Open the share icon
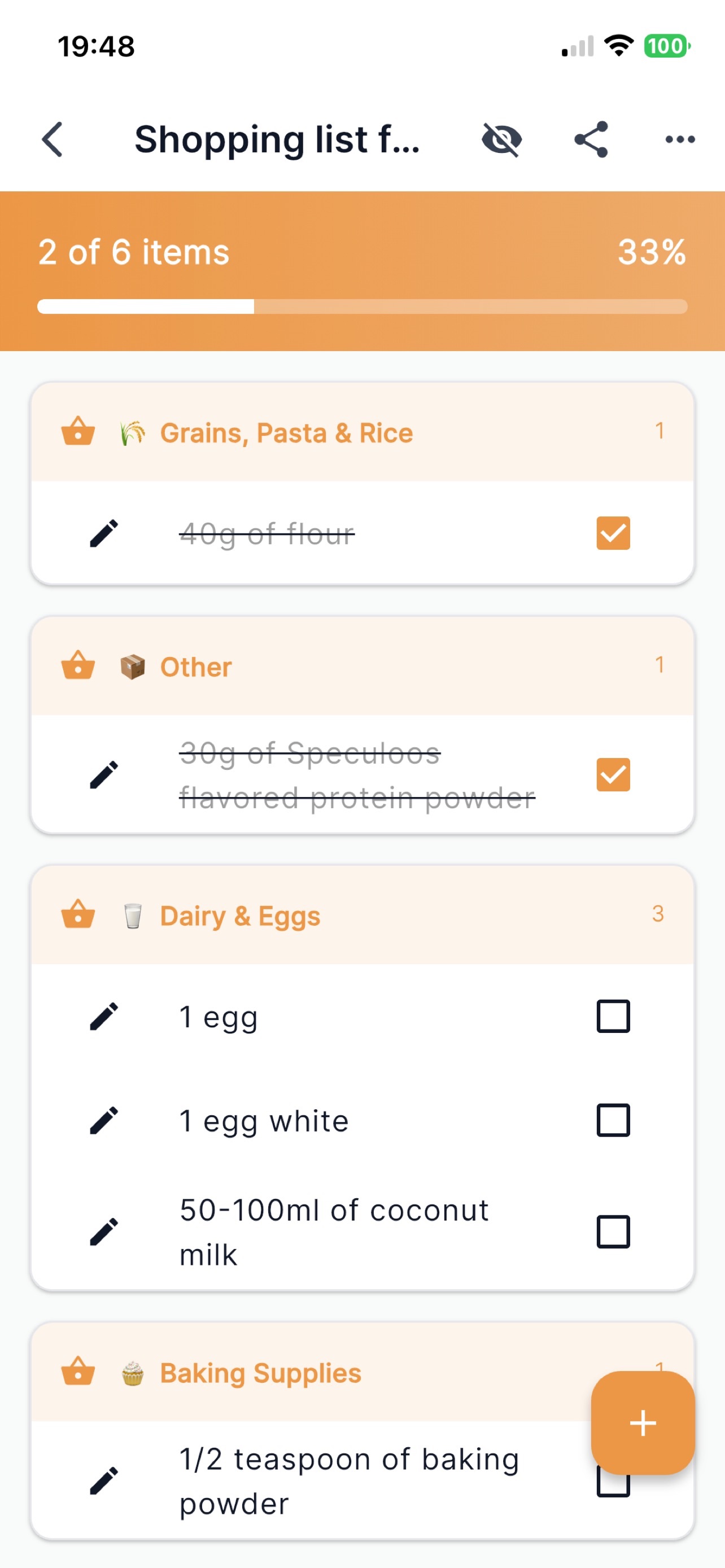Image resolution: width=725 pixels, height=1568 pixels. click(591, 139)
